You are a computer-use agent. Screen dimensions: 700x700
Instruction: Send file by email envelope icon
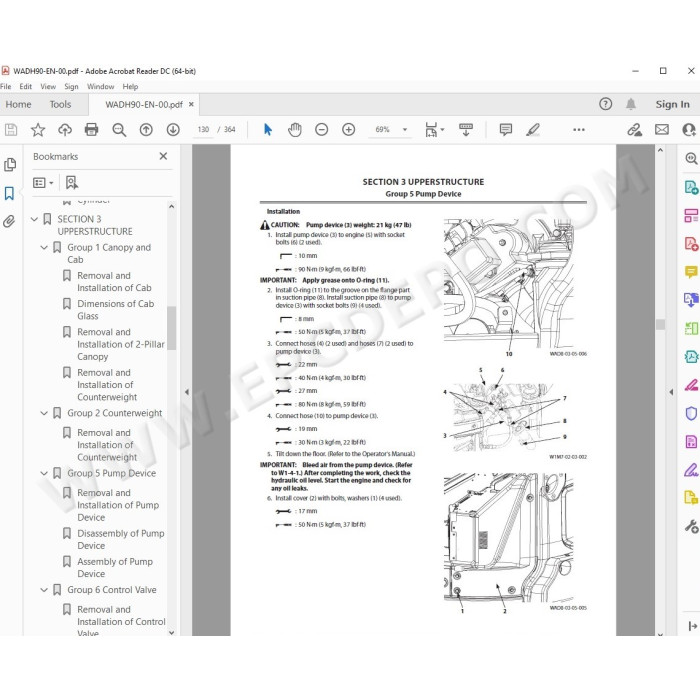point(662,130)
